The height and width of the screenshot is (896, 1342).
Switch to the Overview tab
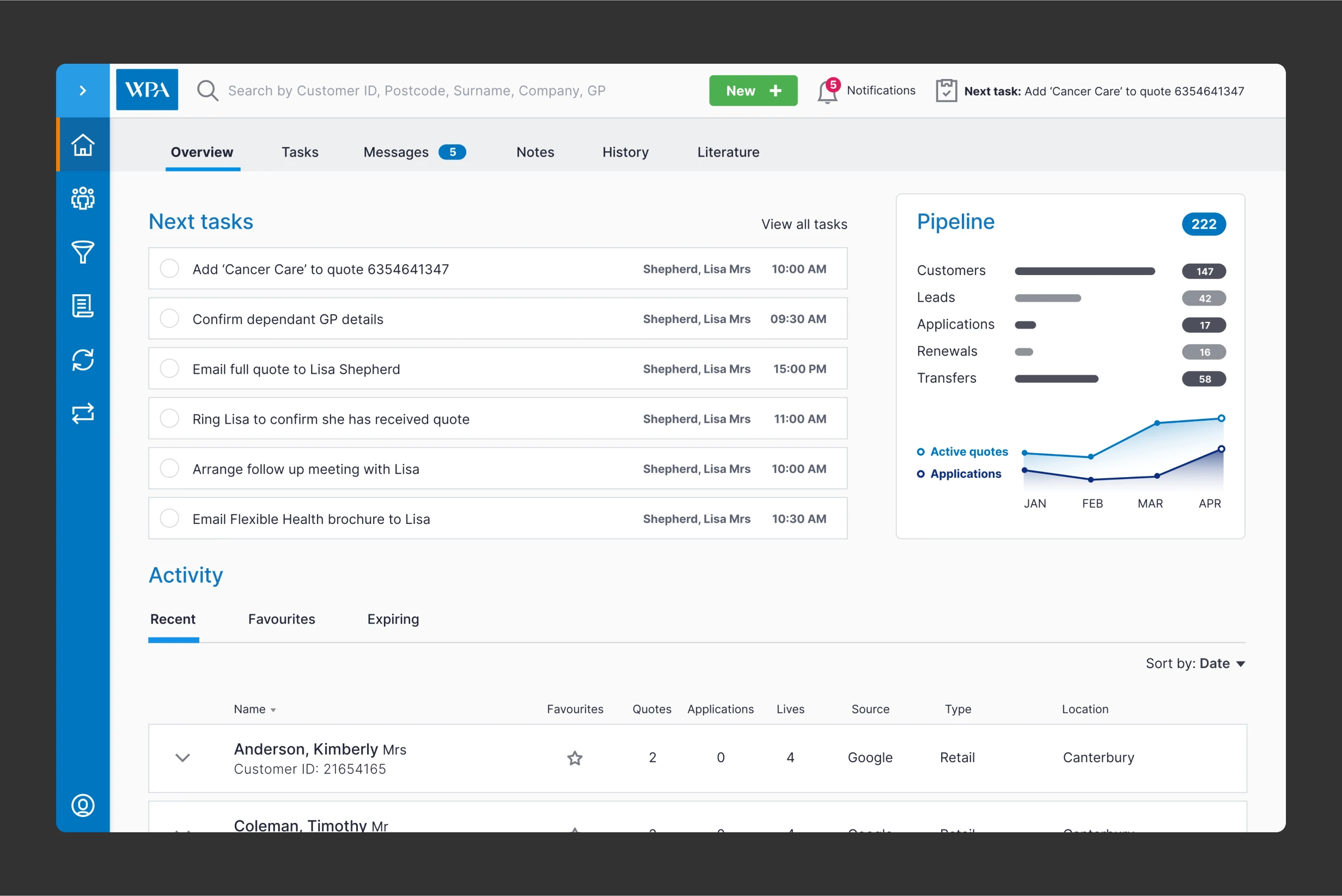[202, 152]
